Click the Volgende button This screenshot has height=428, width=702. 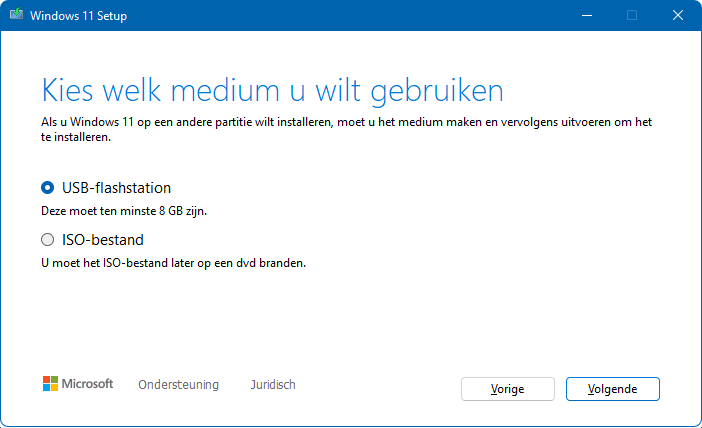612,389
